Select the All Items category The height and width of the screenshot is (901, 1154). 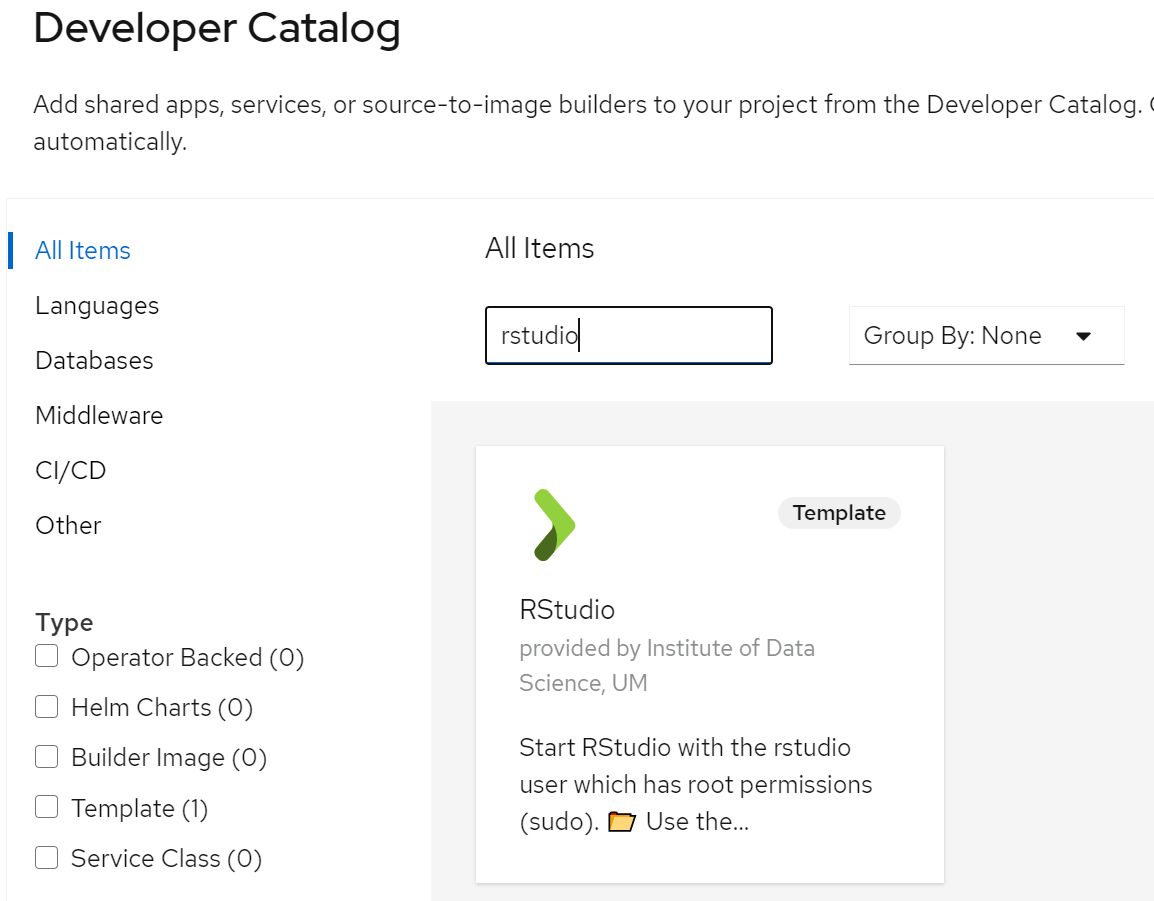pyautogui.click(x=82, y=250)
